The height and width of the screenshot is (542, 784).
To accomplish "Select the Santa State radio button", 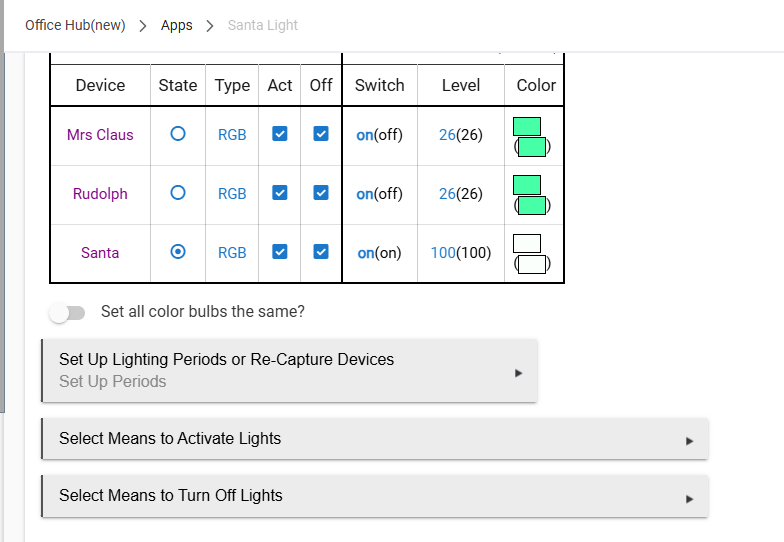I will (x=178, y=253).
